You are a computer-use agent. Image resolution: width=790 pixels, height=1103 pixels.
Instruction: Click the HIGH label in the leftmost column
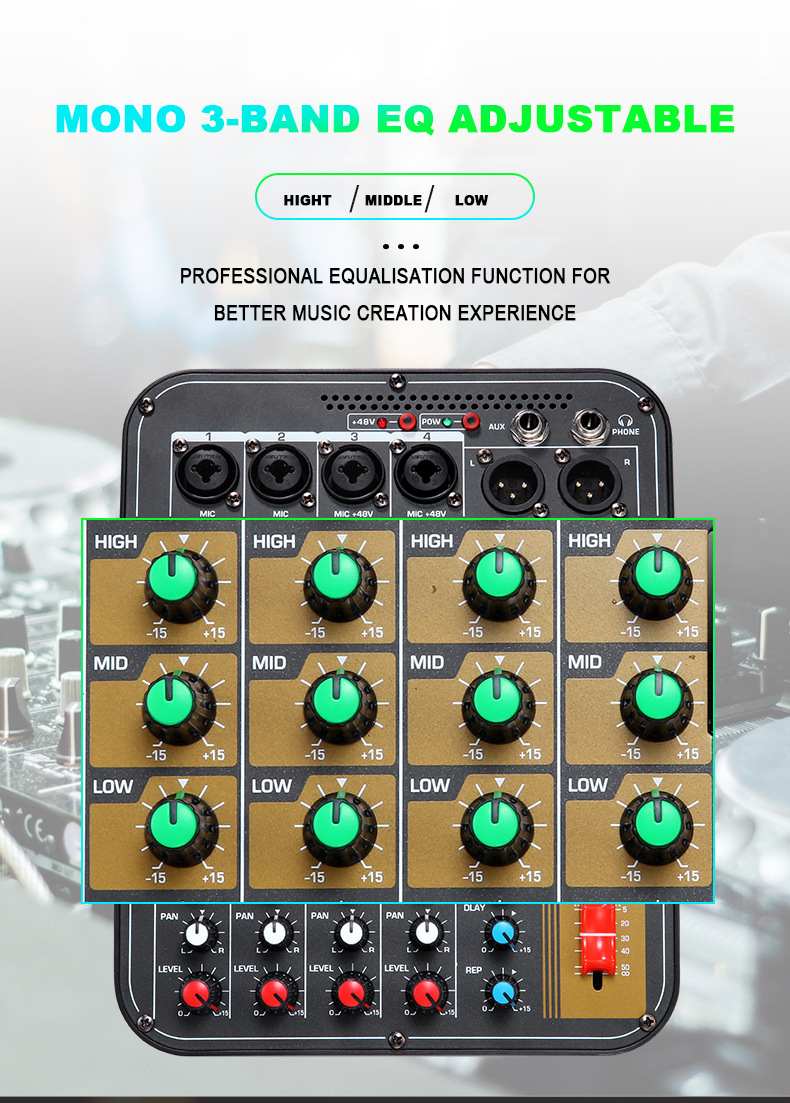116,542
